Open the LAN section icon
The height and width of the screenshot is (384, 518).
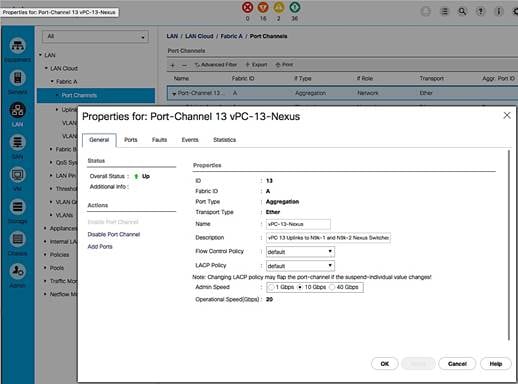(x=18, y=110)
